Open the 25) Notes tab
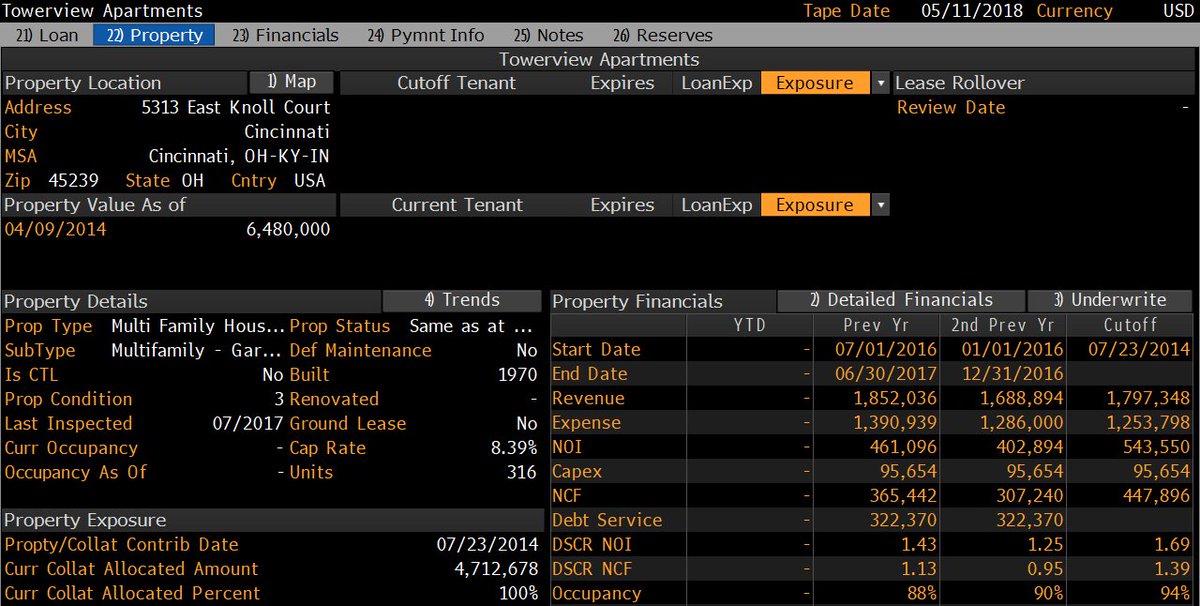 548,35
